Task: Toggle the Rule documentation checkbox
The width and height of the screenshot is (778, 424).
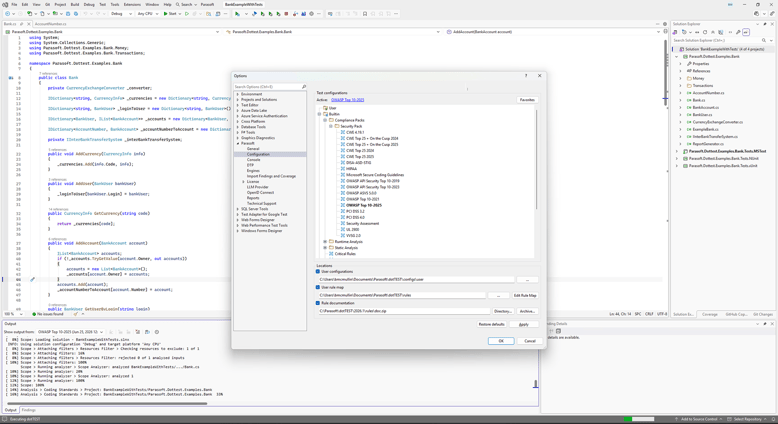Action: [x=318, y=303]
